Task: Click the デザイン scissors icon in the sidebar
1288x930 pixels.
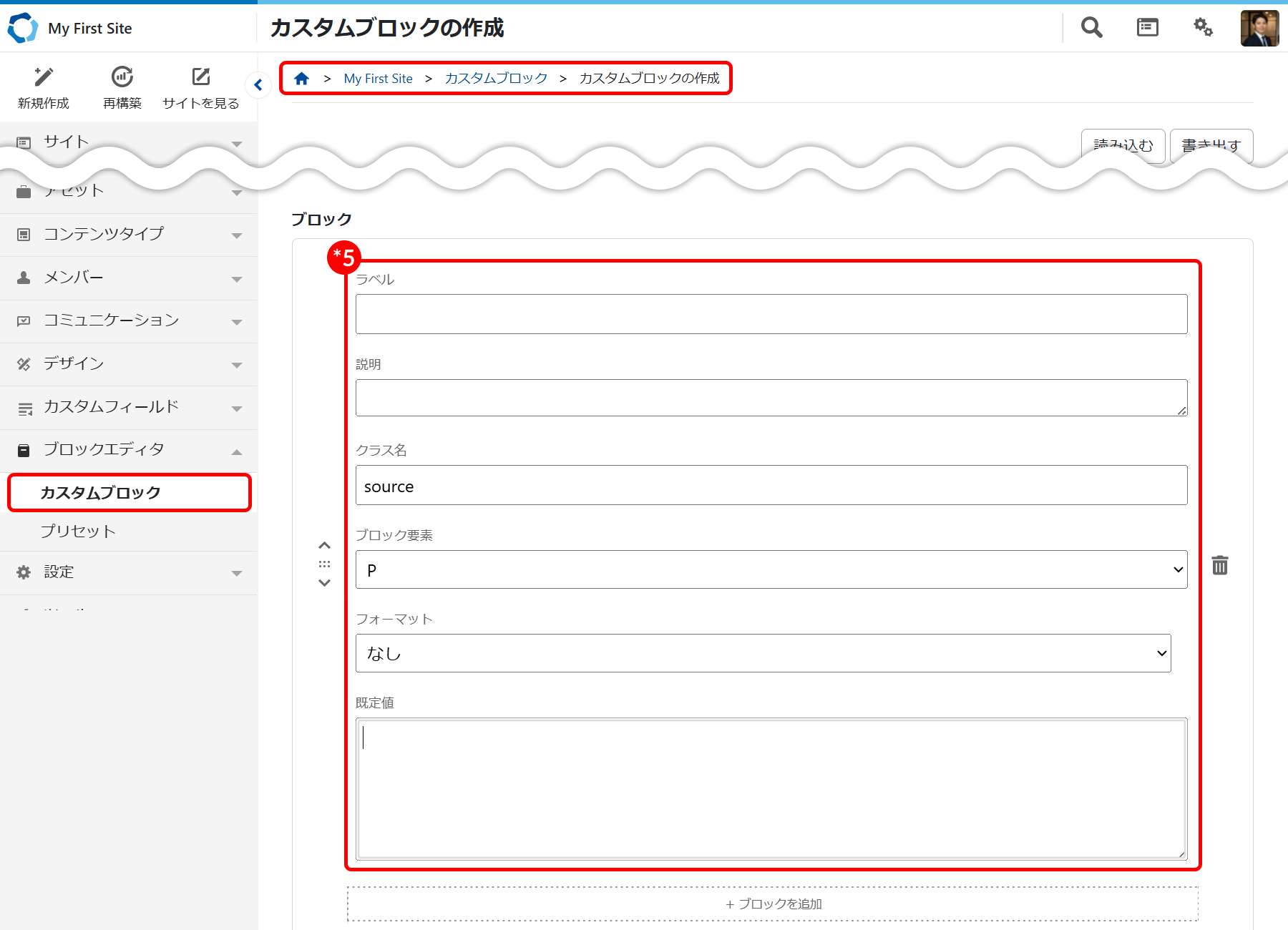Action: pos(24,363)
